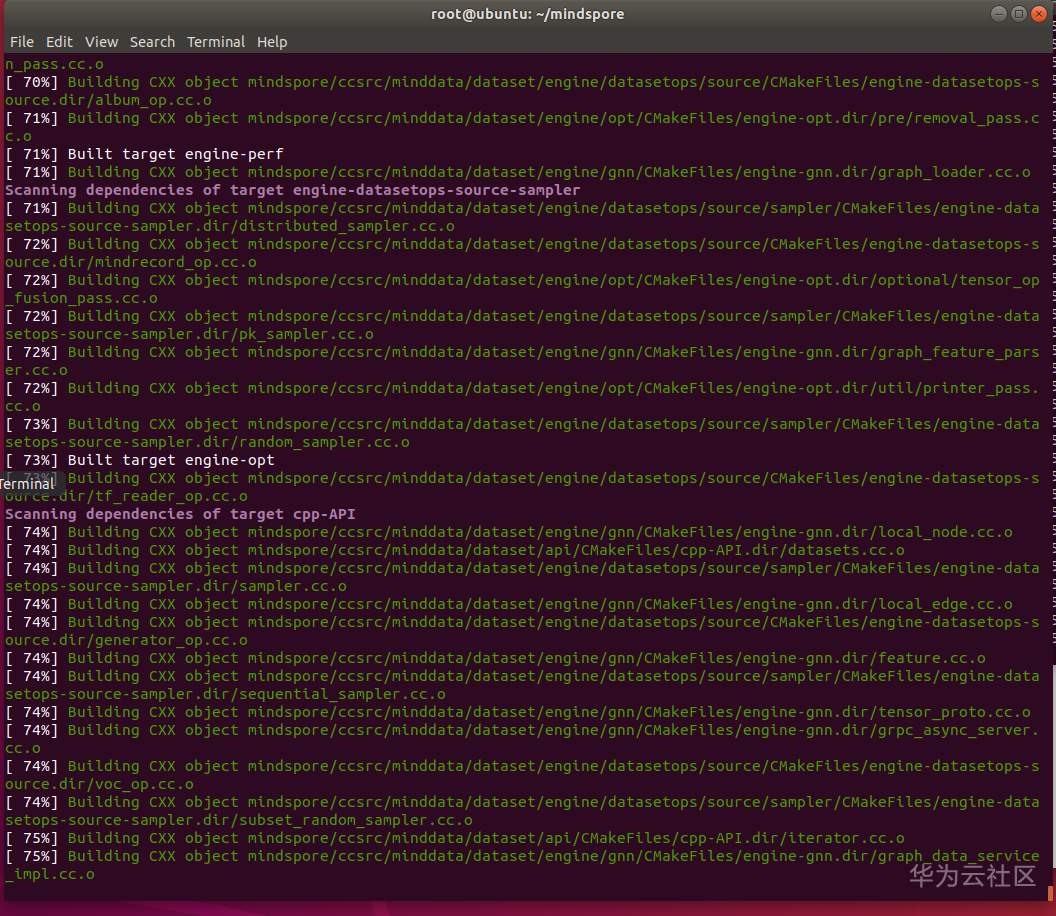
Task: Click the 'Built target engine-perf' line
Action: point(144,154)
